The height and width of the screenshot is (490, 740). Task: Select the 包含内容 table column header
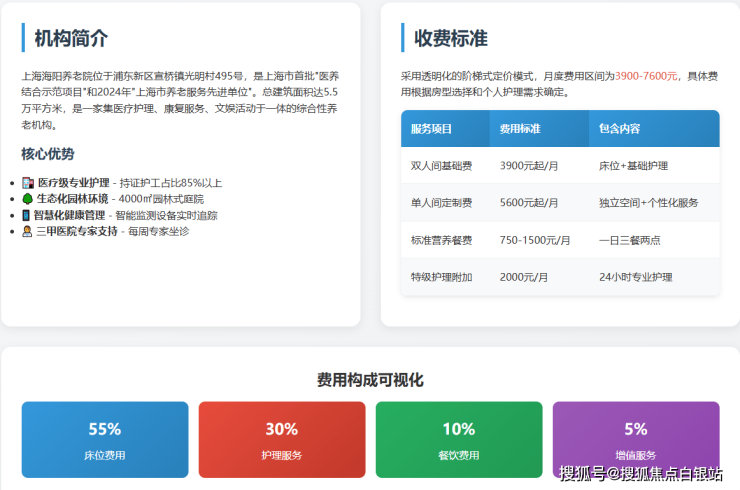pyautogui.click(x=619, y=129)
